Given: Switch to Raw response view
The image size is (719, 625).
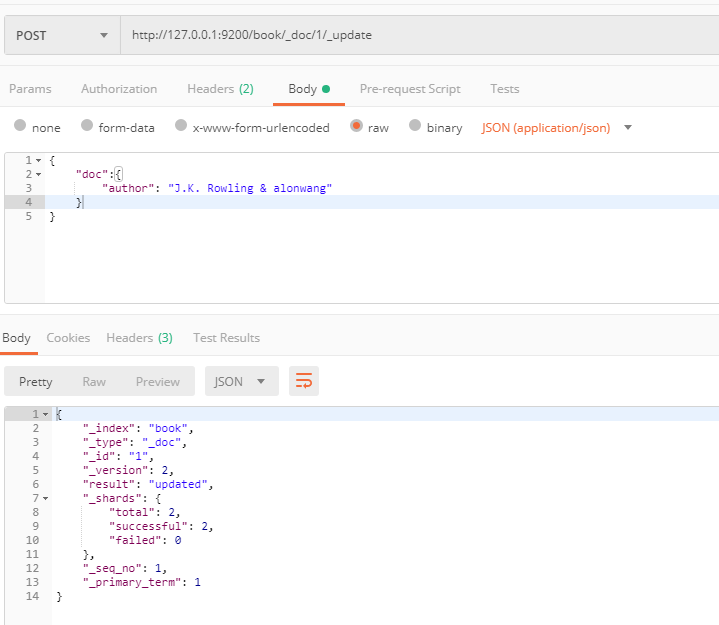Looking at the screenshot, I should click(94, 382).
